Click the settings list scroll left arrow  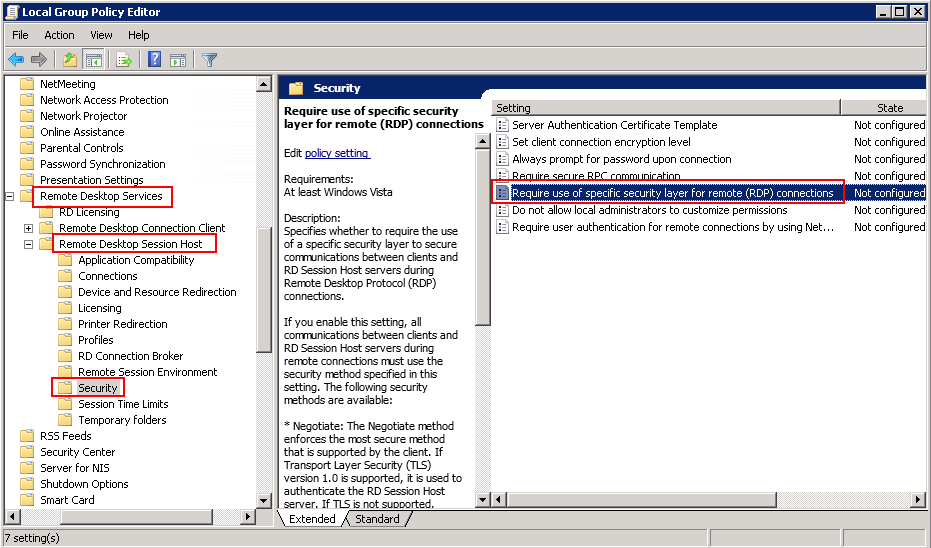[x=499, y=500]
